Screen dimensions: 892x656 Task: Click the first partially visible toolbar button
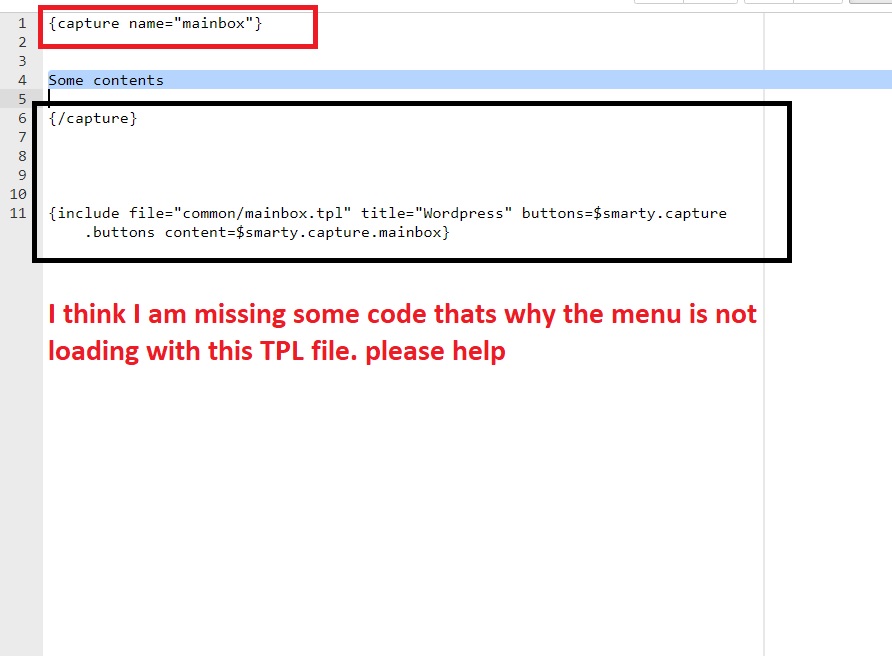pos(659,3)
